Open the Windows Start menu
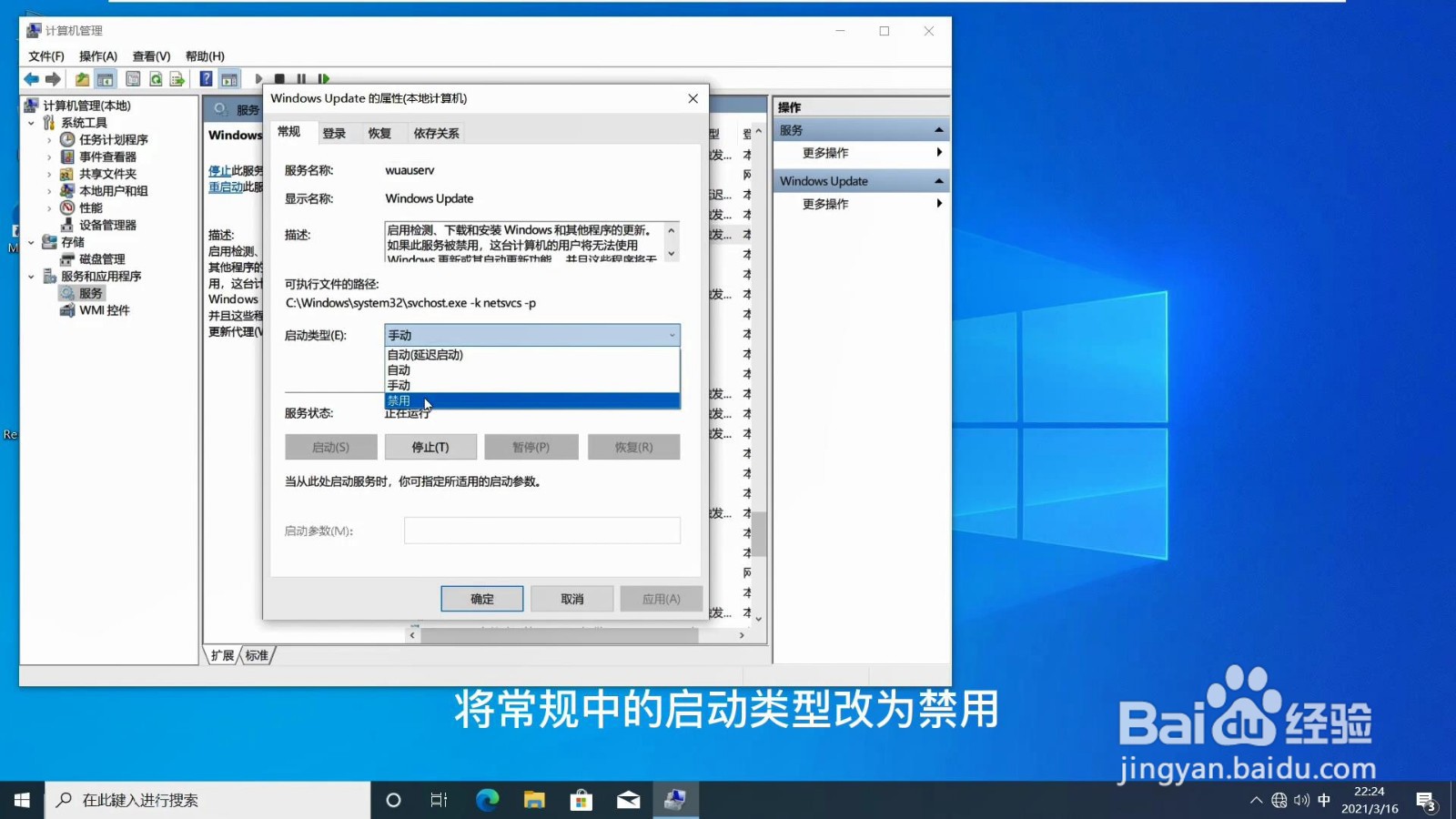The width and height of the screenshot is (1456, 819). tap(22, 800)
